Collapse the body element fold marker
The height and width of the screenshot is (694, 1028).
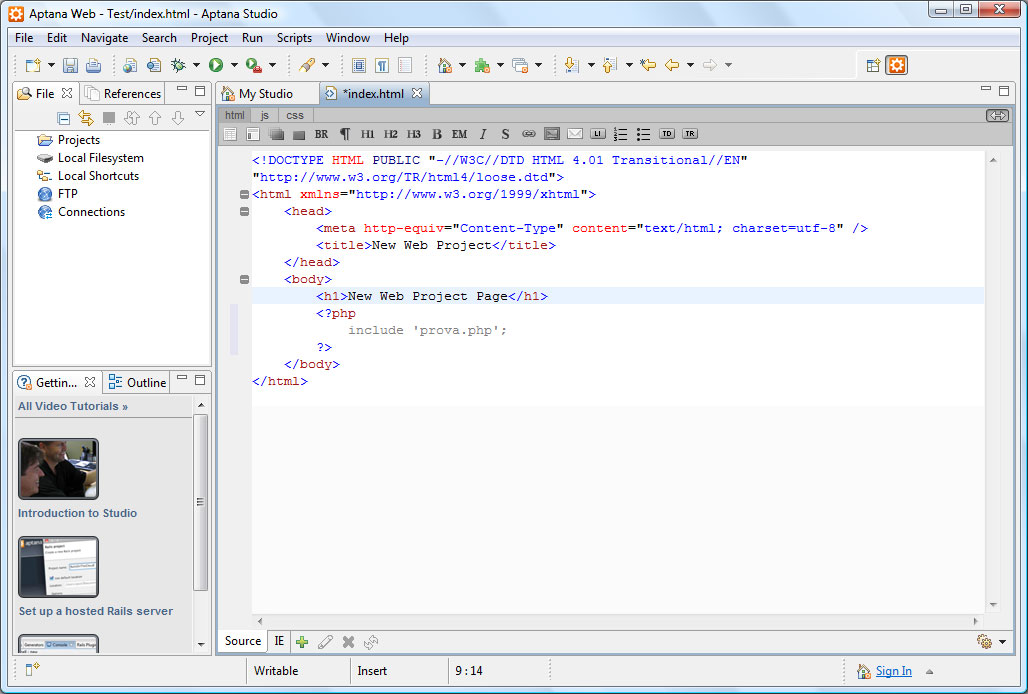click(x=245, y=280)
